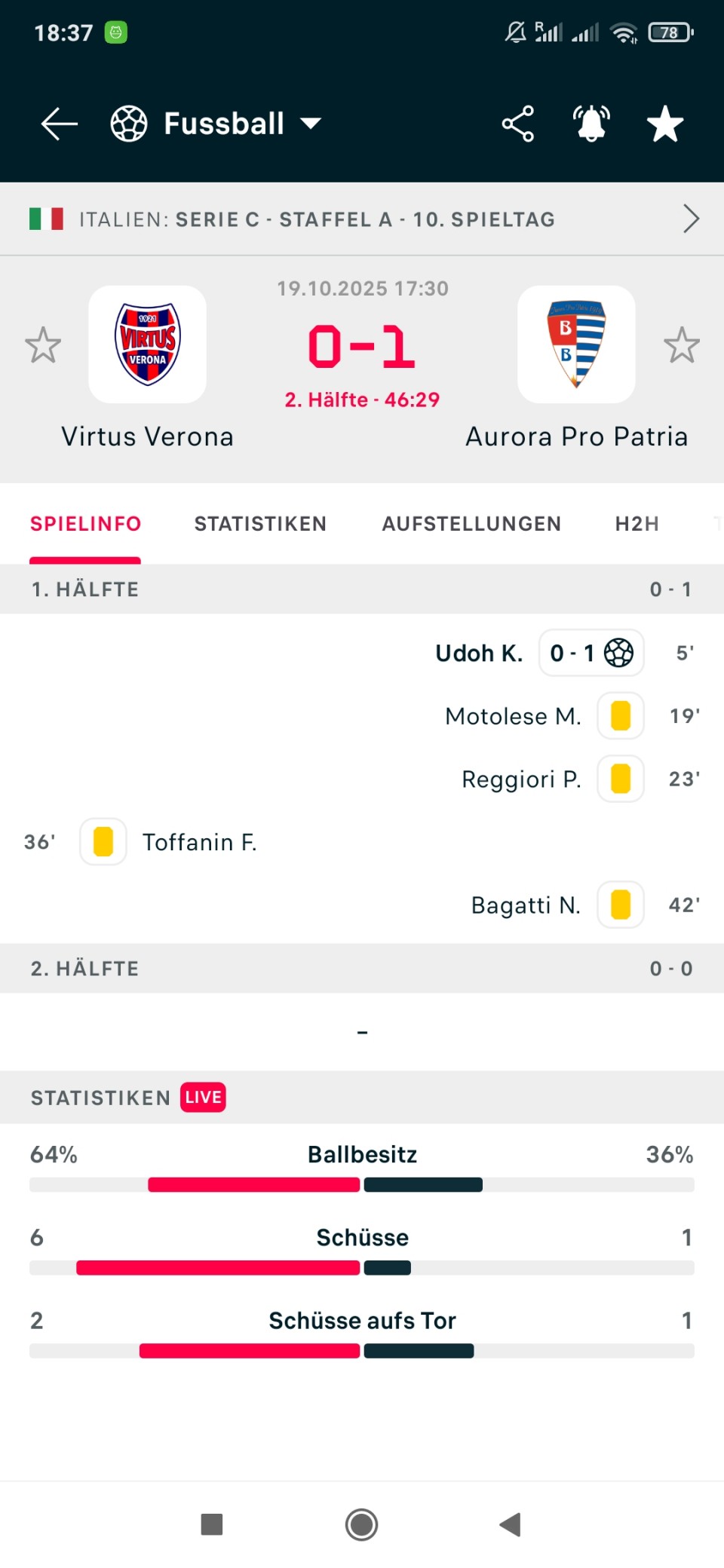The width and height of the screenshot is (724, 1568).
Task: Favorite Aurora Pro Patria with the star
Action: click(x=682, y=345)
